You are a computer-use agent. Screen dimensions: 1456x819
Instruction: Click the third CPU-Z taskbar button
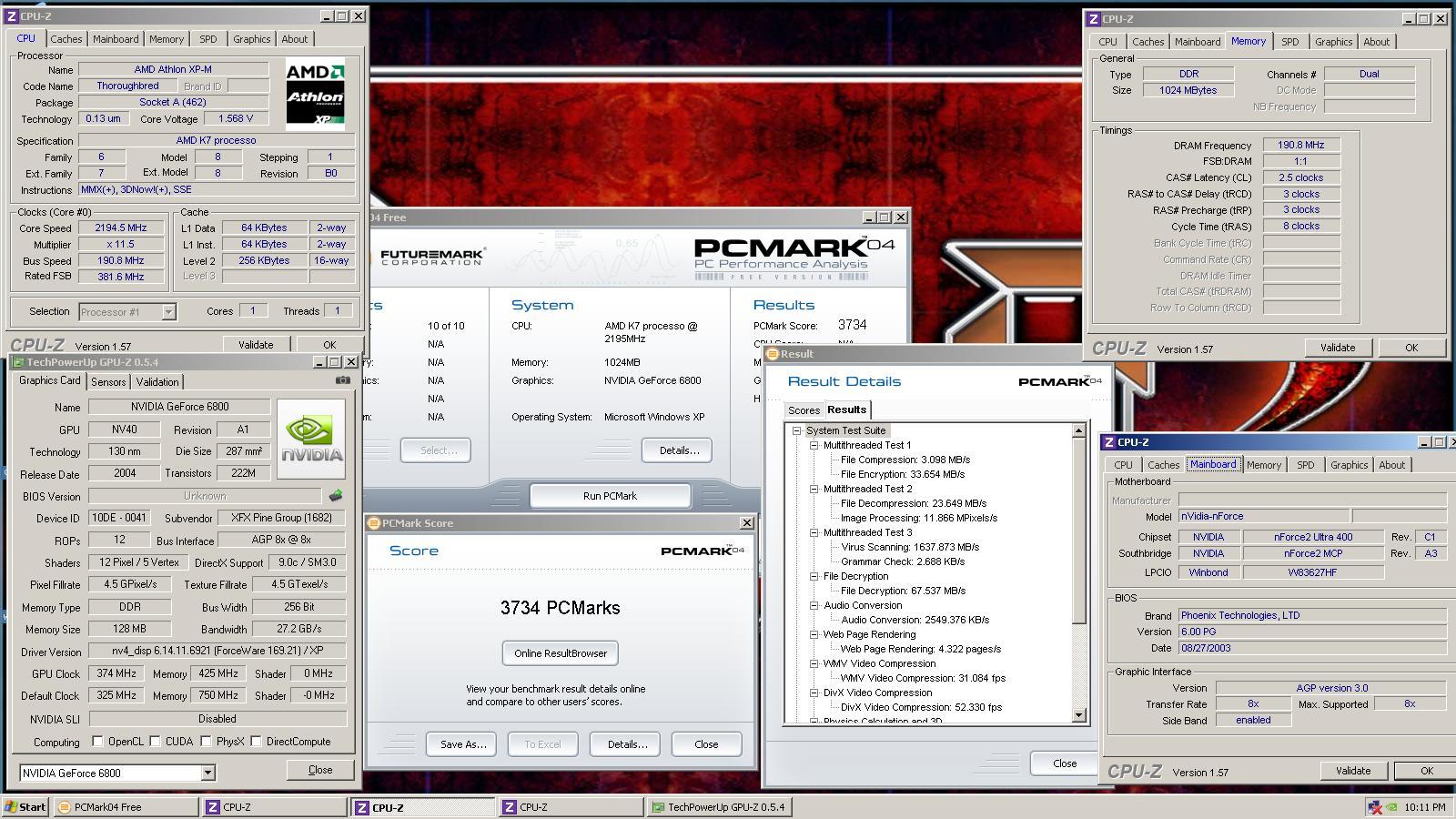pyautogui.click(x=571, y=807)
